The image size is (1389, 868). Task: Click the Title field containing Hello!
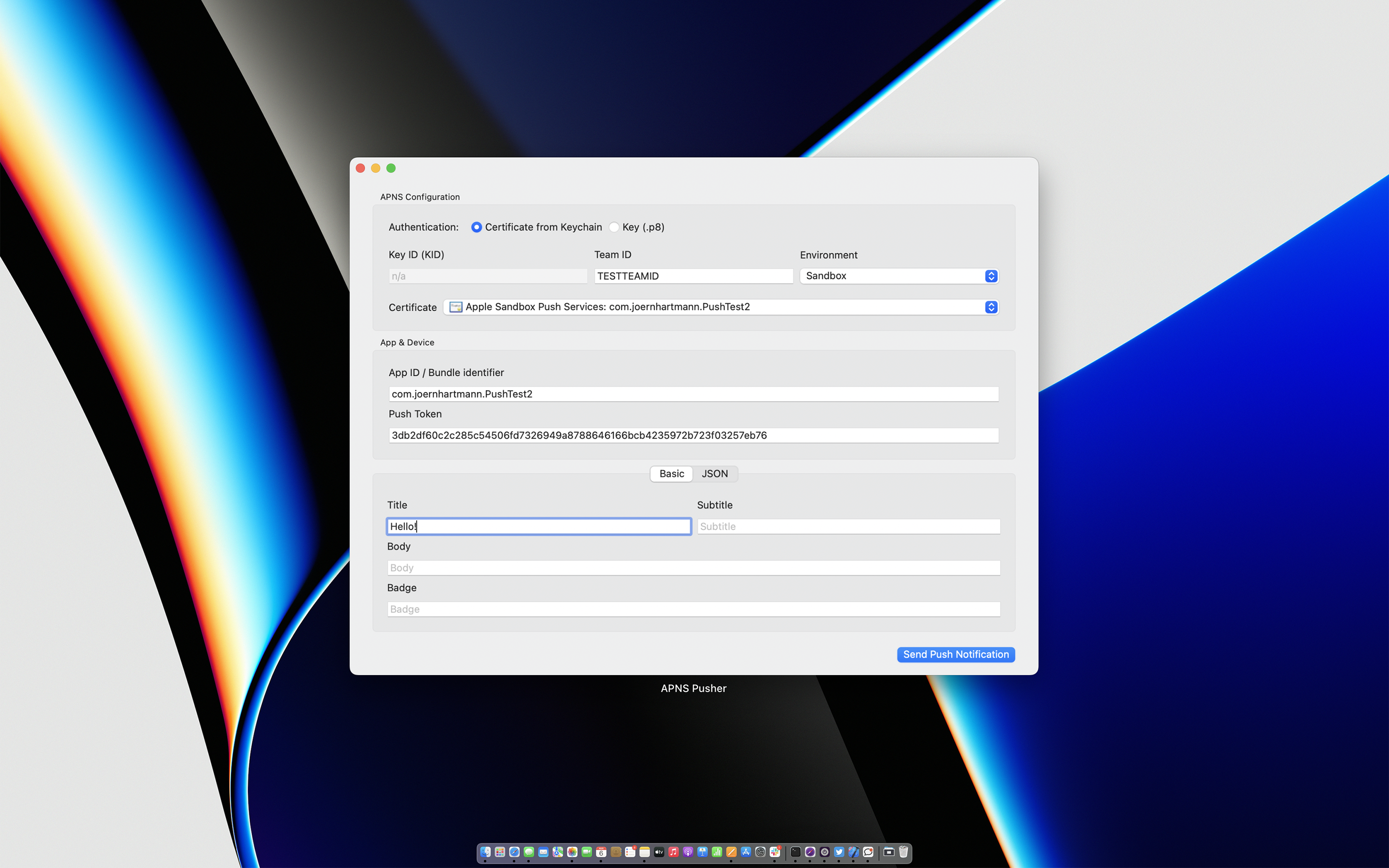[538, 527]
